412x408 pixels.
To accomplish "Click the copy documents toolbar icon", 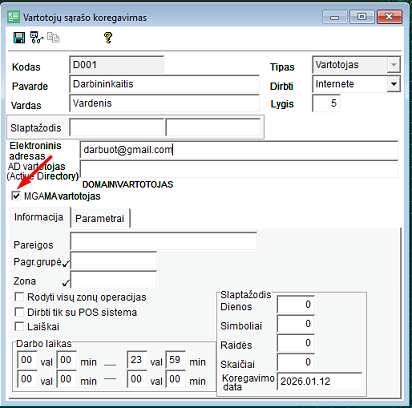I will 53,37.
